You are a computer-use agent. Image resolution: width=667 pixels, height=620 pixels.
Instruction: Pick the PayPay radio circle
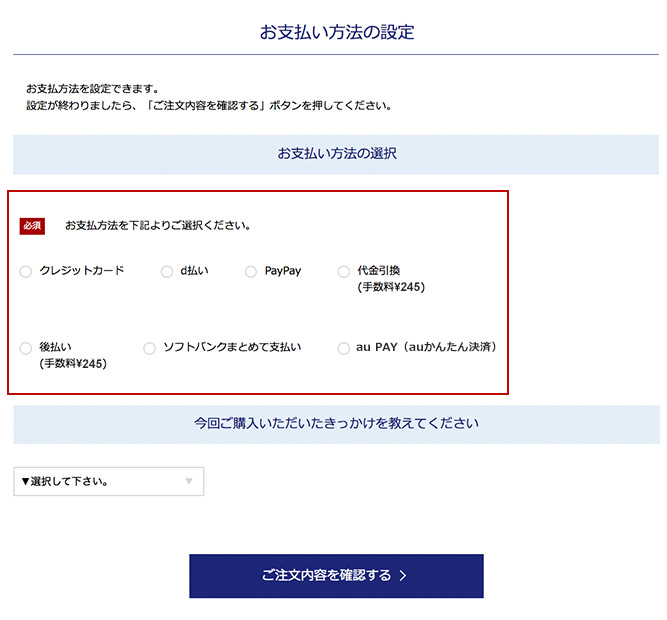(x=251, y=272)
